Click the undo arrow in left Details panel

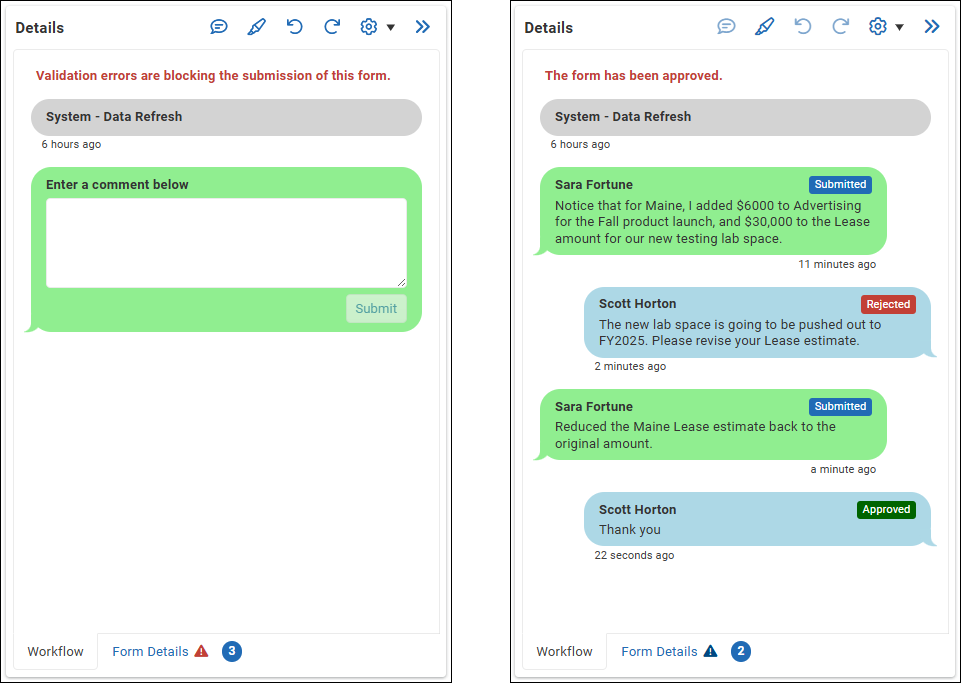click(x=294, y=27)
